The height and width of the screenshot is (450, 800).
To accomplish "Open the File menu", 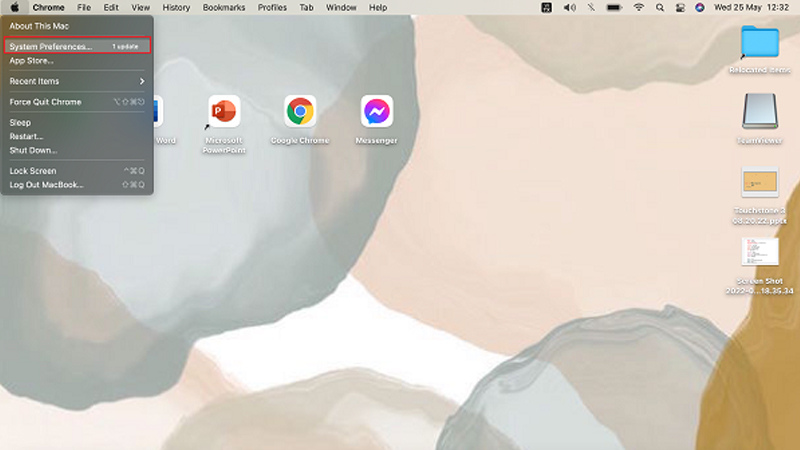I will tap(84, 8).
